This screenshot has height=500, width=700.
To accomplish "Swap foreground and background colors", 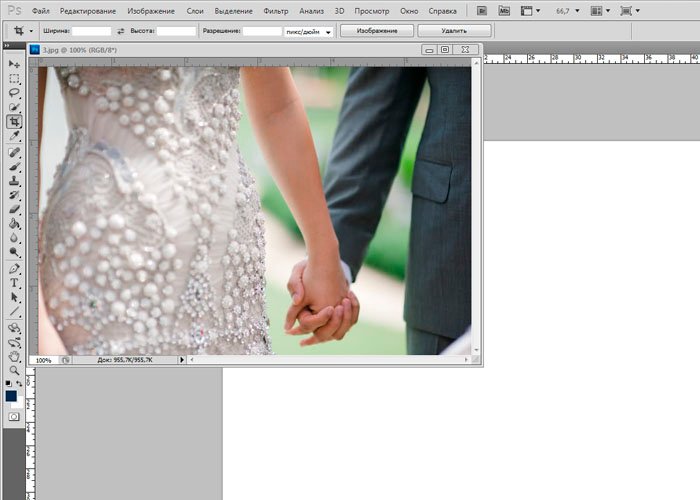I will pyautogui.click(x=18, y=383).
